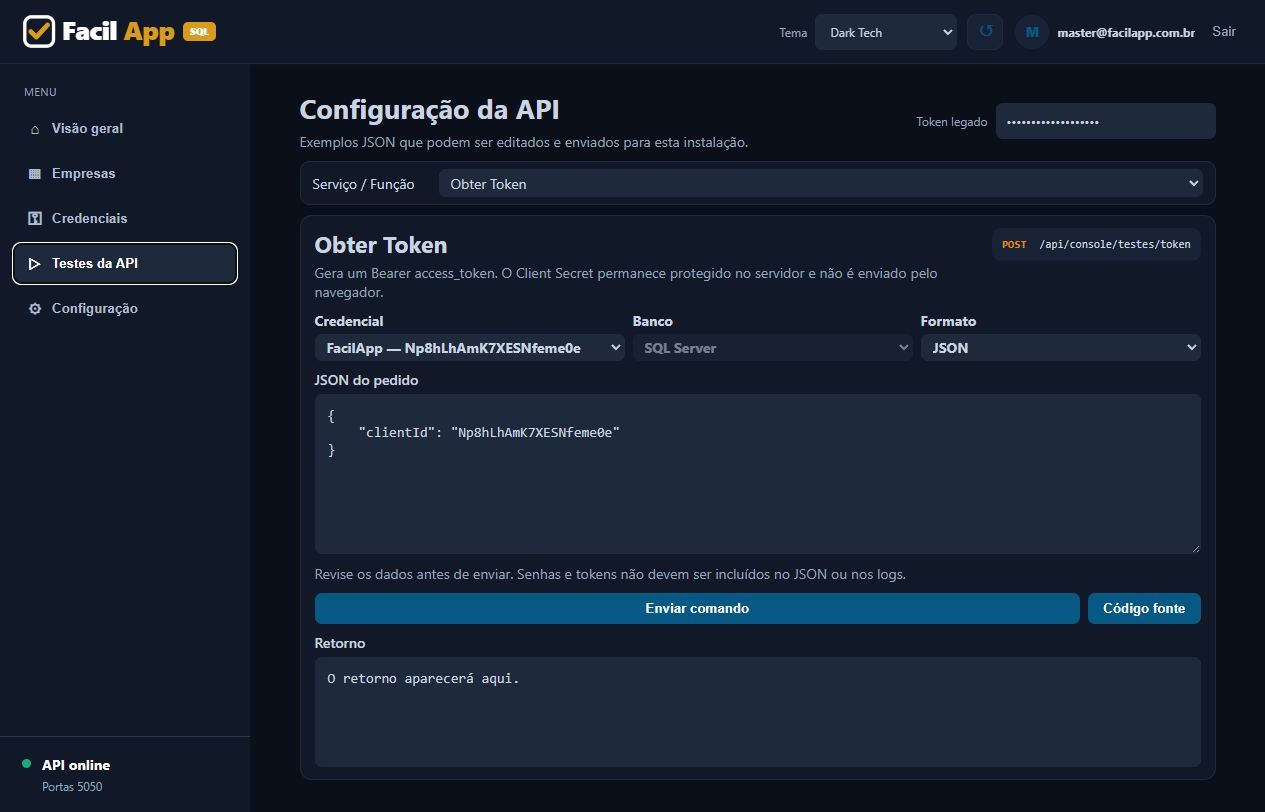Screen dimensions: 1265x812
Task: Click the textarea resize handle corner
Action: point(1194,547)
